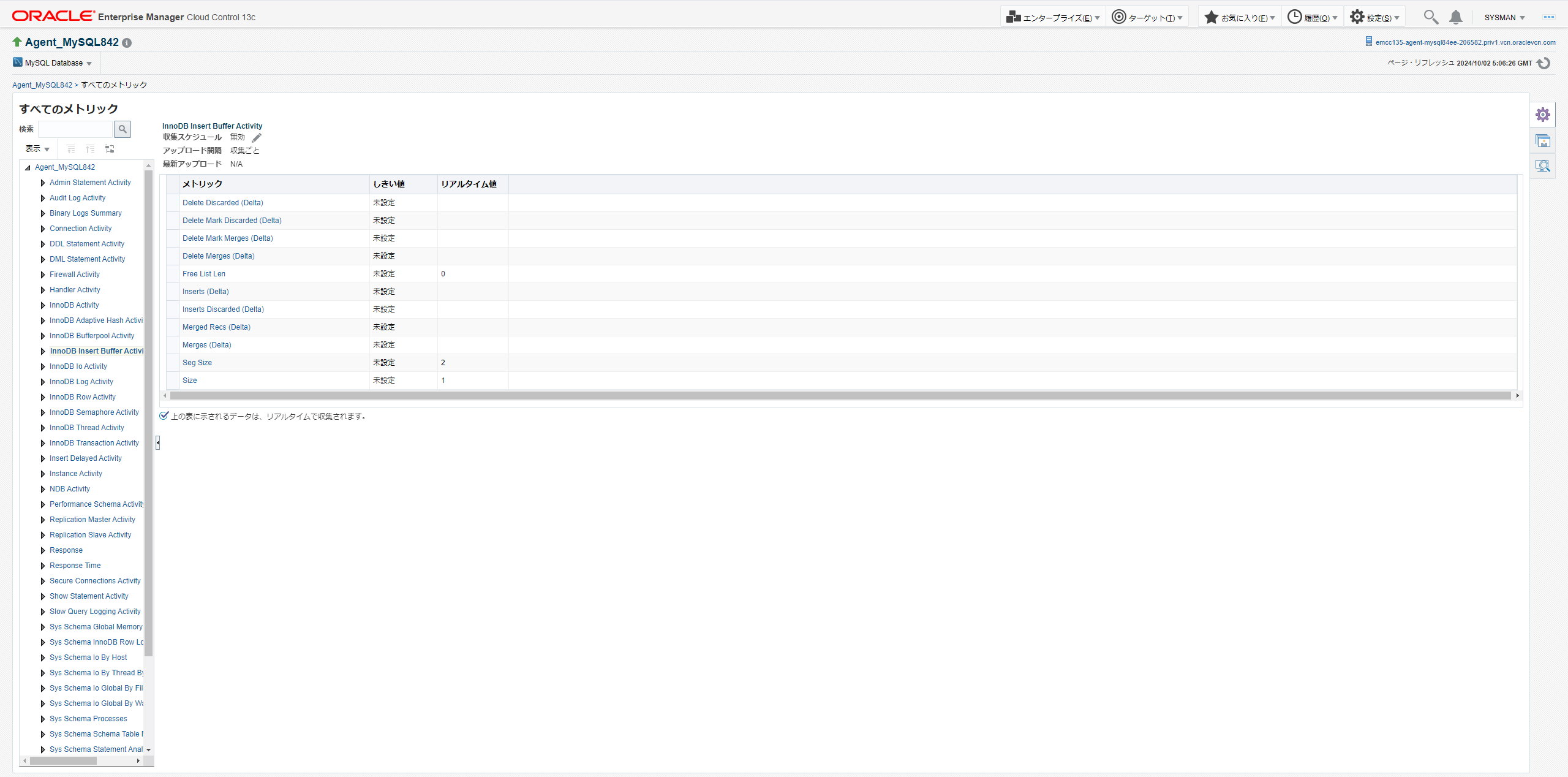Click the expand all tree icon
This screenshot has width=1568, height=777.
click(71, 149)
